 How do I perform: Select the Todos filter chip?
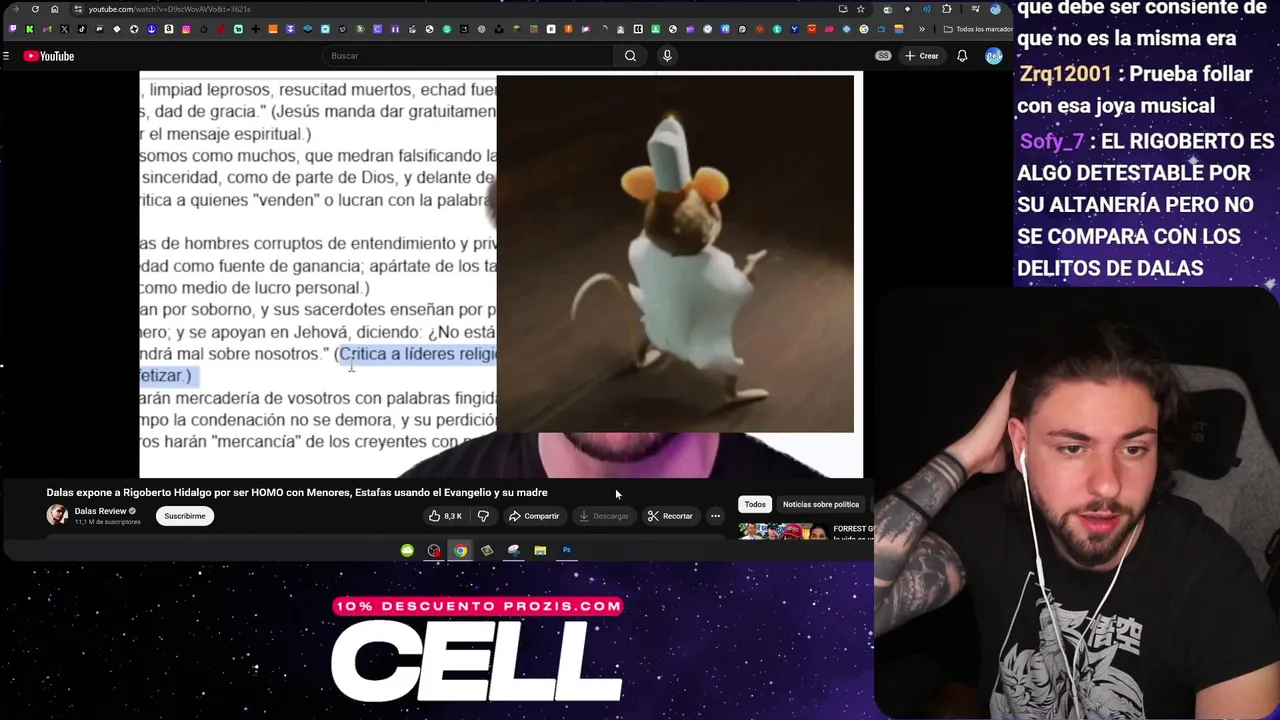click(x=755, y=504)
